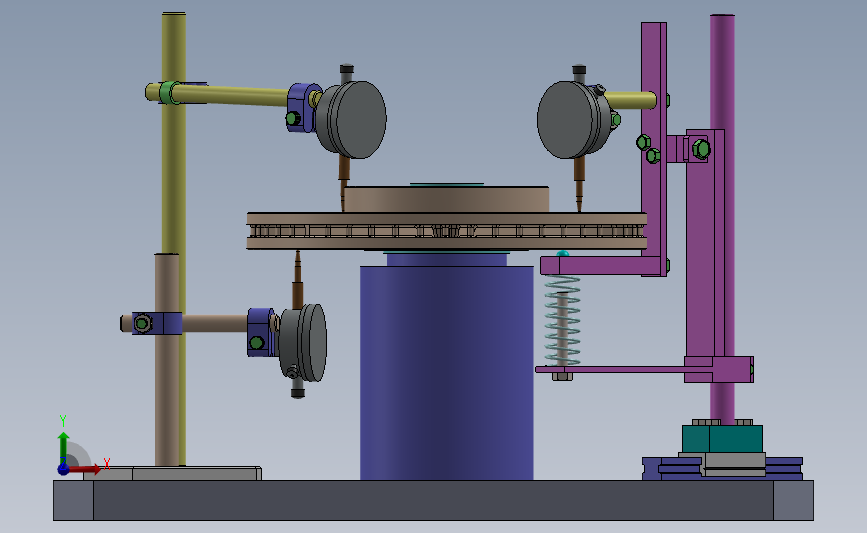Select the hex nut beneath the spring
The image size is (867, 533).
click(562, 377)
